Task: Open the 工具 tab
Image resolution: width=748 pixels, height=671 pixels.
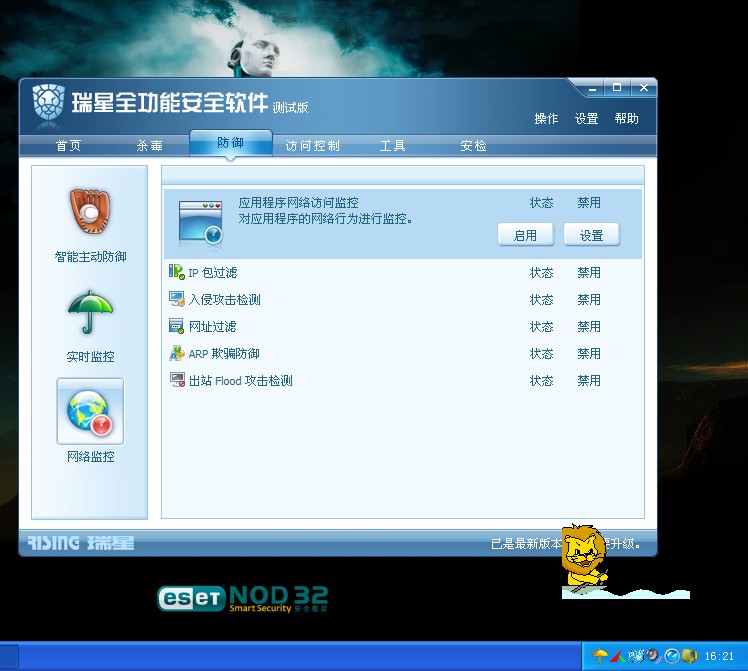Action: 393,145
